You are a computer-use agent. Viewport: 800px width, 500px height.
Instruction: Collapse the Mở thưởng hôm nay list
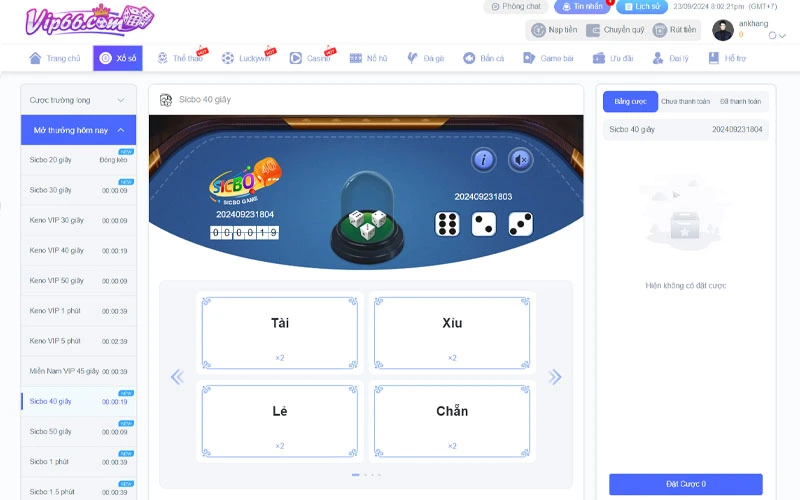120,130
